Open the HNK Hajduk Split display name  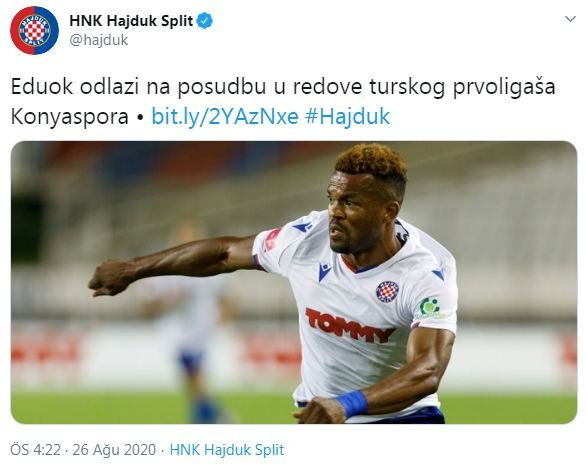coord(131,21)
